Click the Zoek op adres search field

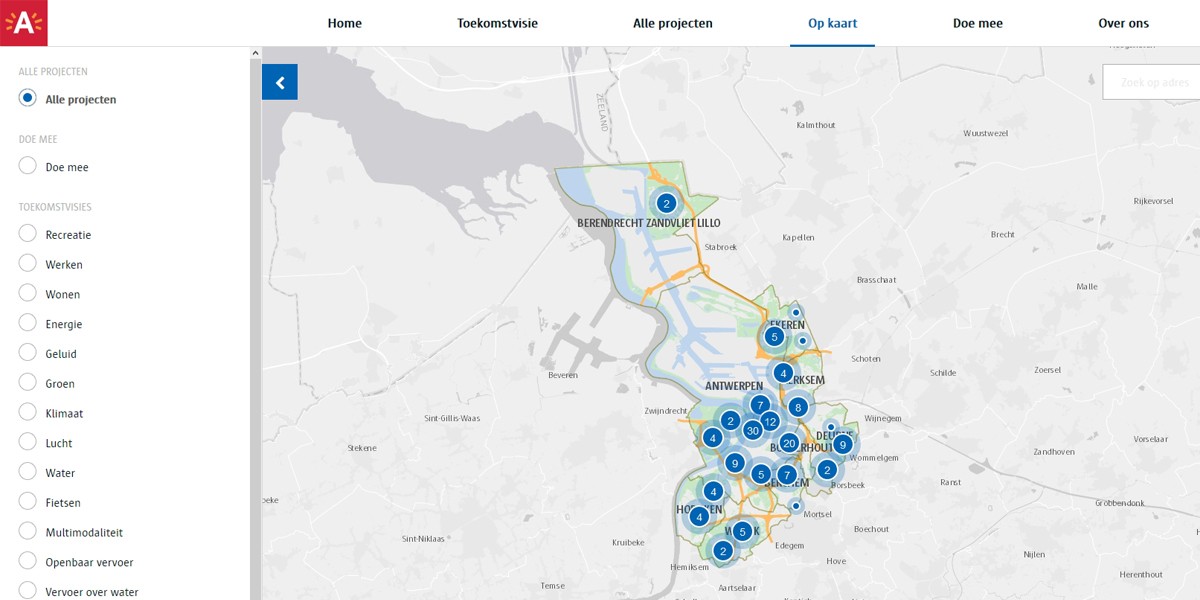pos(1151,82)
